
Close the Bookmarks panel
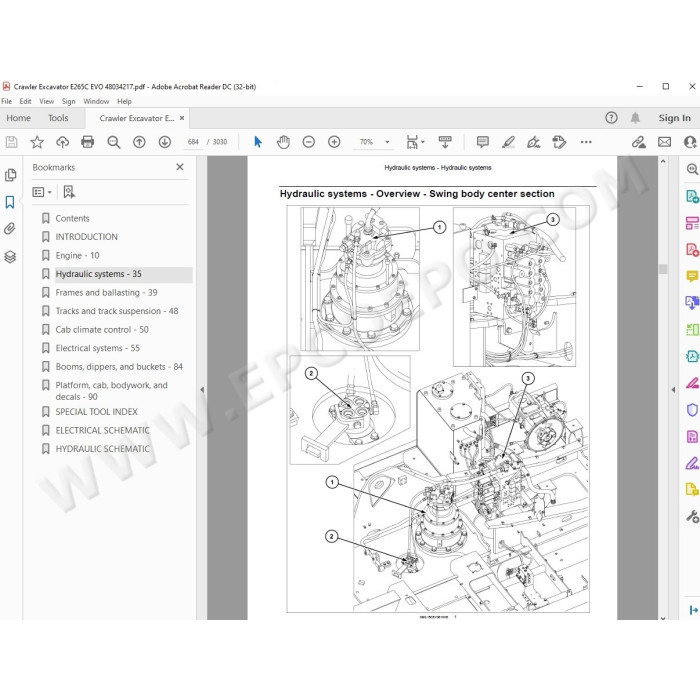(180, 167)
